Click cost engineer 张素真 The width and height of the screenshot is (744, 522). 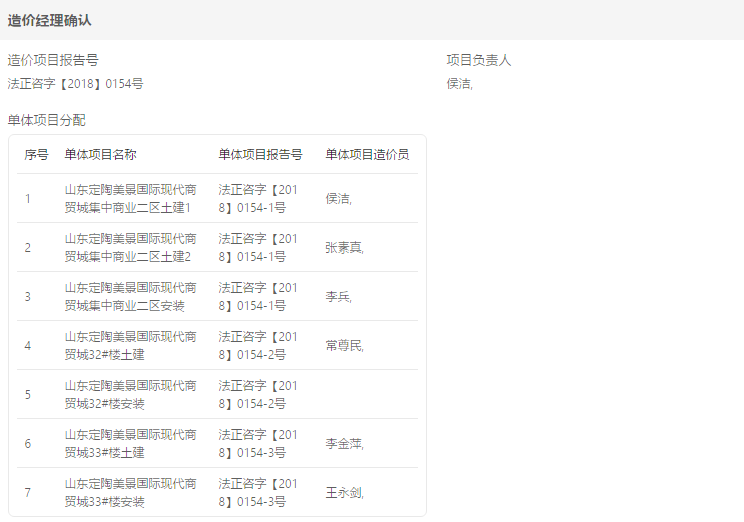(x=344, y=248)
